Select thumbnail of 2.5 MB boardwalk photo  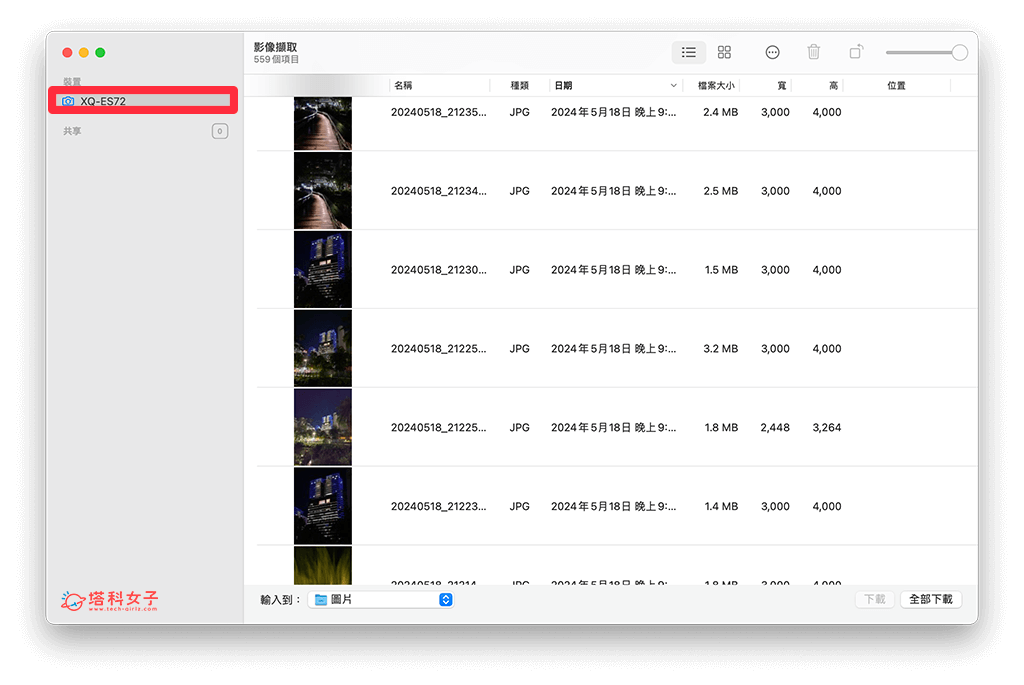(x=323, y=191)
